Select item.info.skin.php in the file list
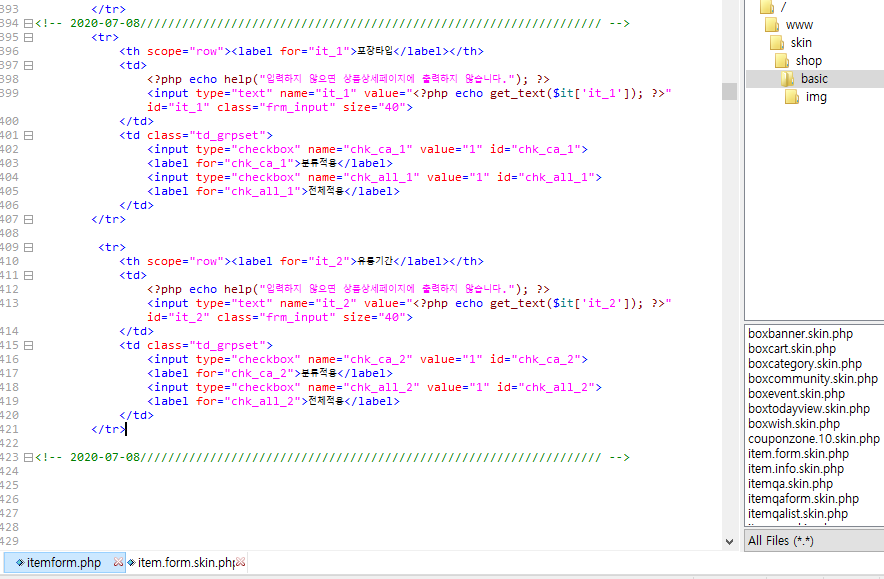This screenshot has height=579, width=884. tap(795, 469)
